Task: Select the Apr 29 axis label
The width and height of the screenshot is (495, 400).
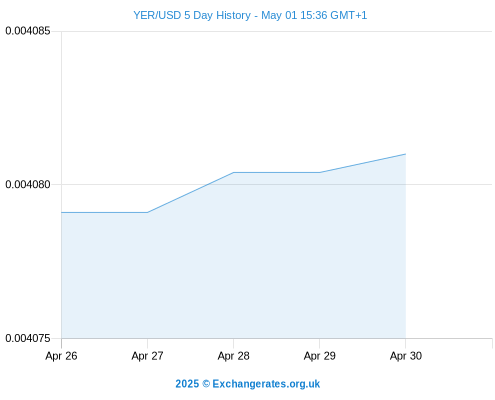Action: [x=319, y=356]
